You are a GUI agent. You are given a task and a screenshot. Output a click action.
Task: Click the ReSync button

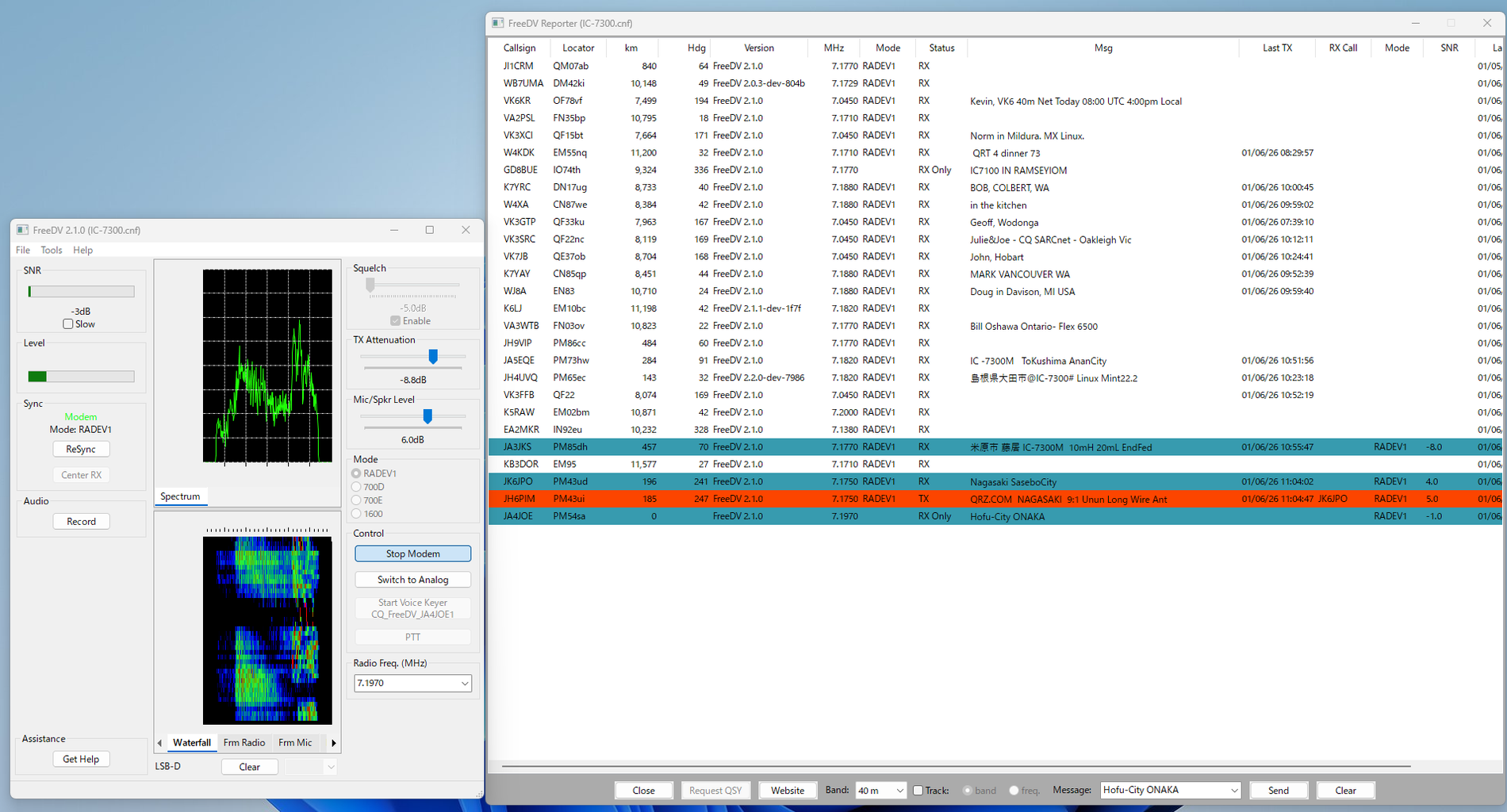81,449
